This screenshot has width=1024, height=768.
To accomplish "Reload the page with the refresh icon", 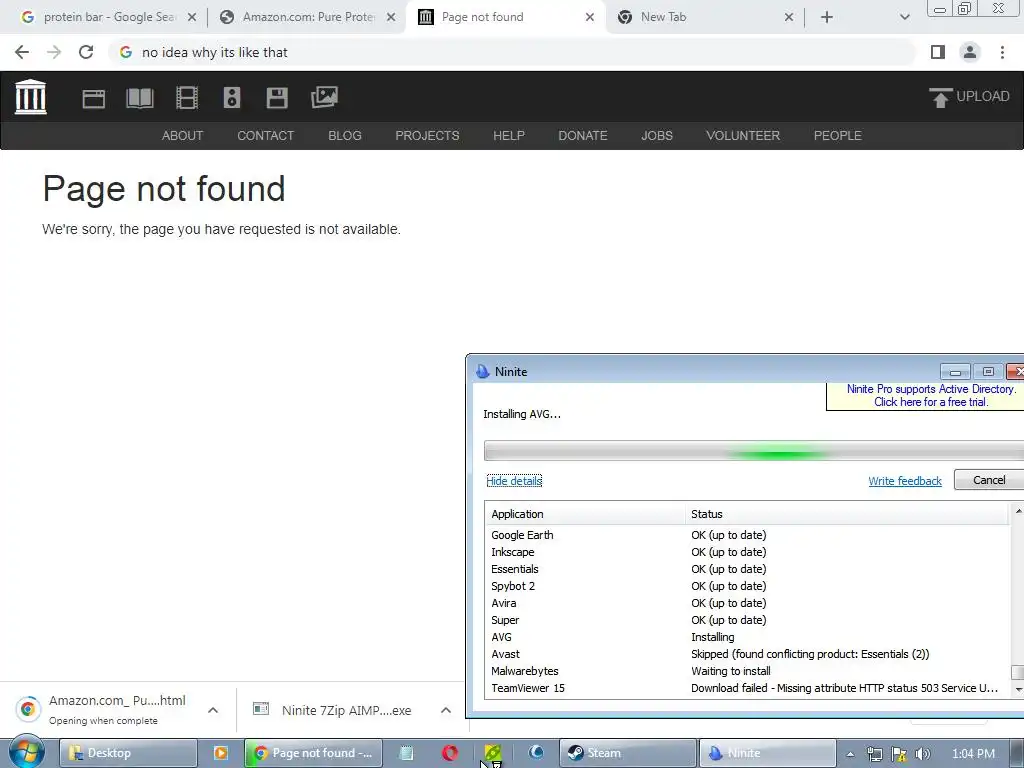I will (x=86, y=52).
